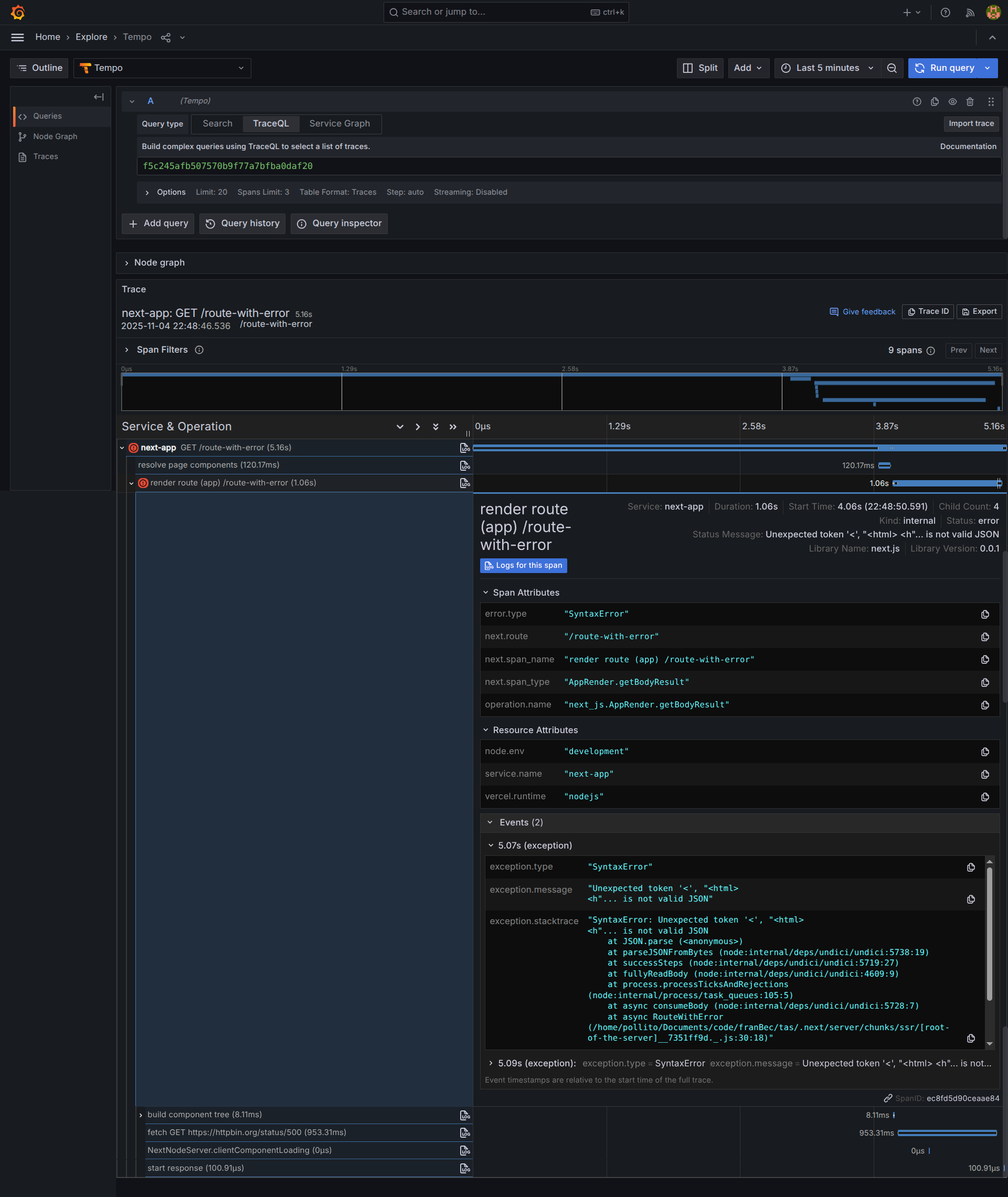Copy the span link icon near SpanID
Screen dimensions: 1008x1197
887,1098
